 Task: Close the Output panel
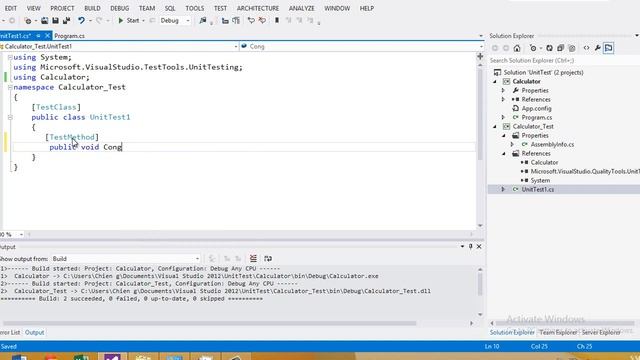pos(479,247)
